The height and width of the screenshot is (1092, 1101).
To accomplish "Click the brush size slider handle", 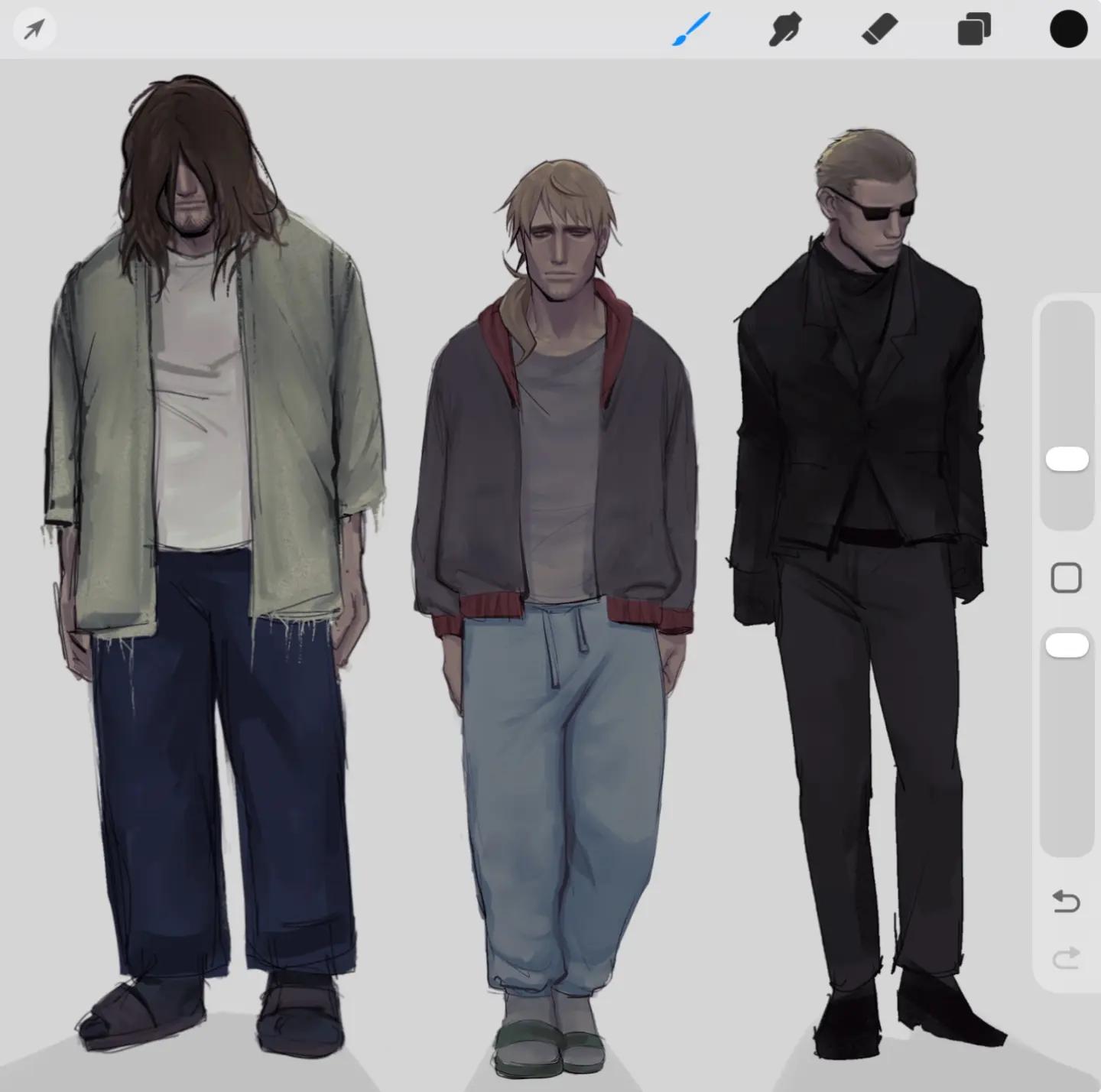I will [x=1067, y=459].
